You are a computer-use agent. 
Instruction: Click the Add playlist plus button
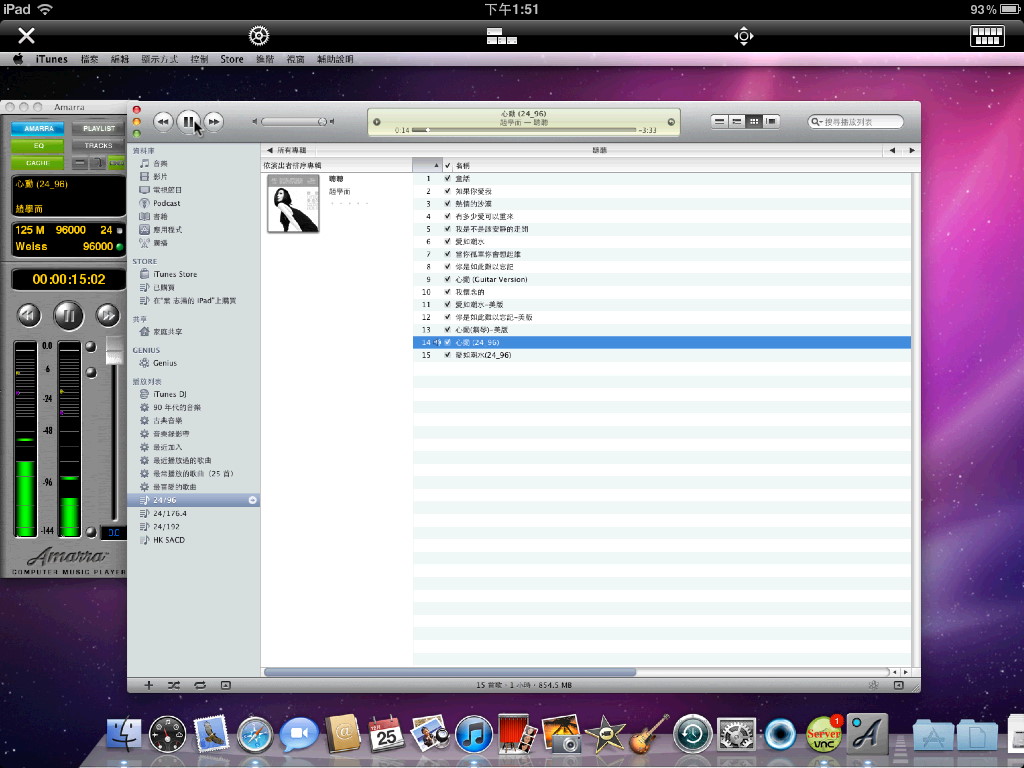[148, 685]
